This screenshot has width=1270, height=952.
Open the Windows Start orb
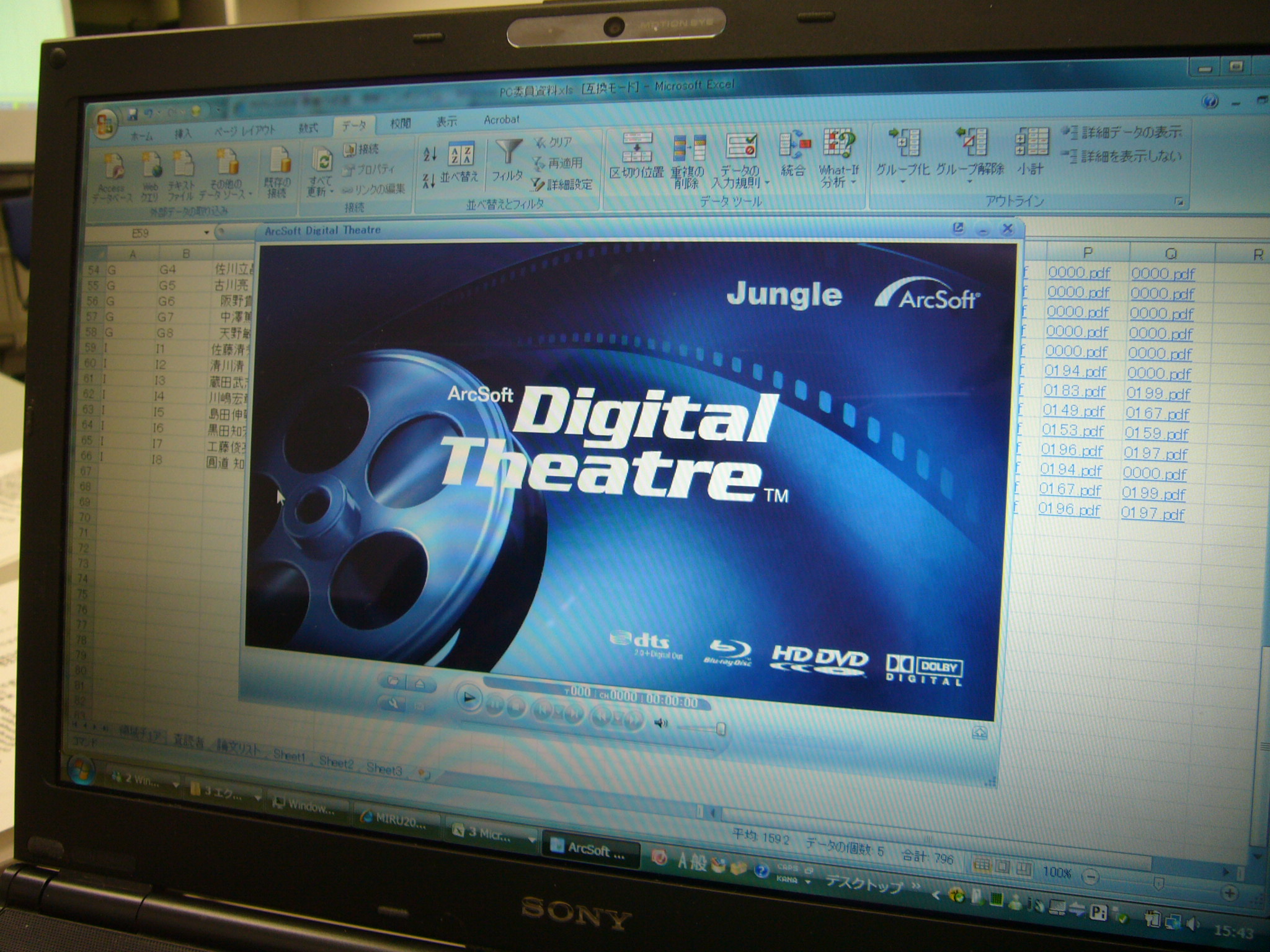pos(81,770)
